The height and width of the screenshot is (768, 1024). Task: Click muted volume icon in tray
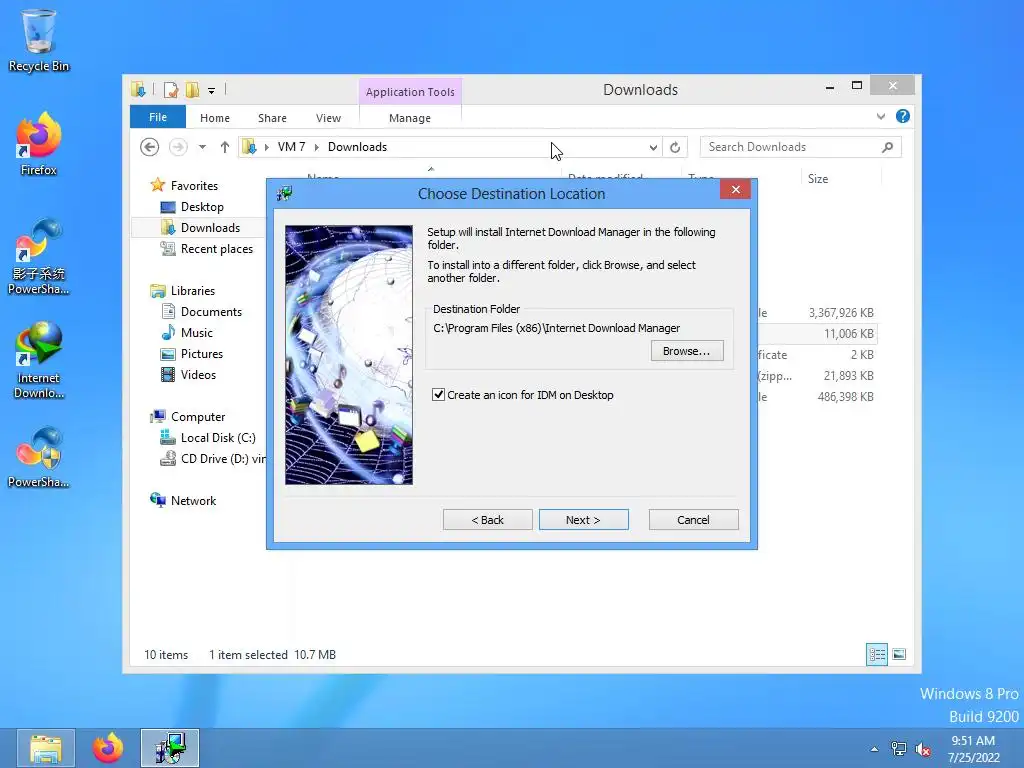coord(923,749)
